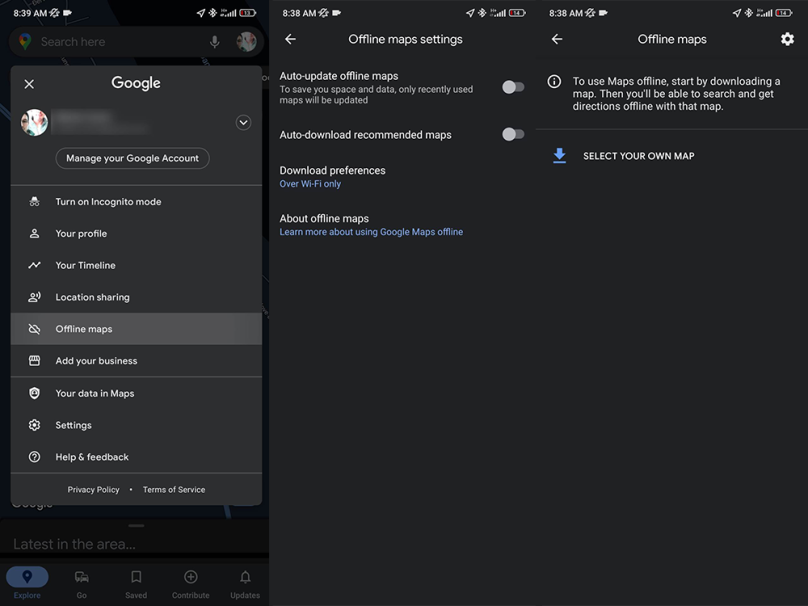The width and height of the screenshot is (808, 606).
Task: Go back from the Offline maps screen
Action: (x=557, y=38)
